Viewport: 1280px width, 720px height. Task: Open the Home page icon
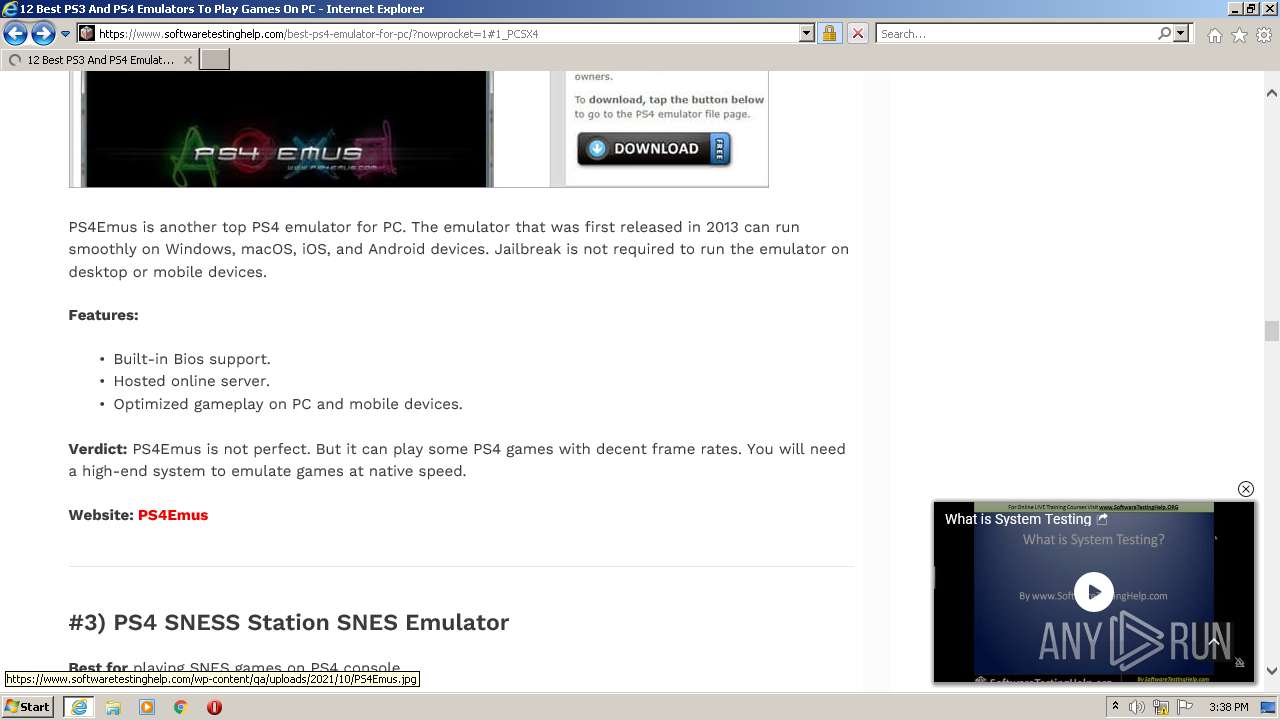[x=1214, y=35]
